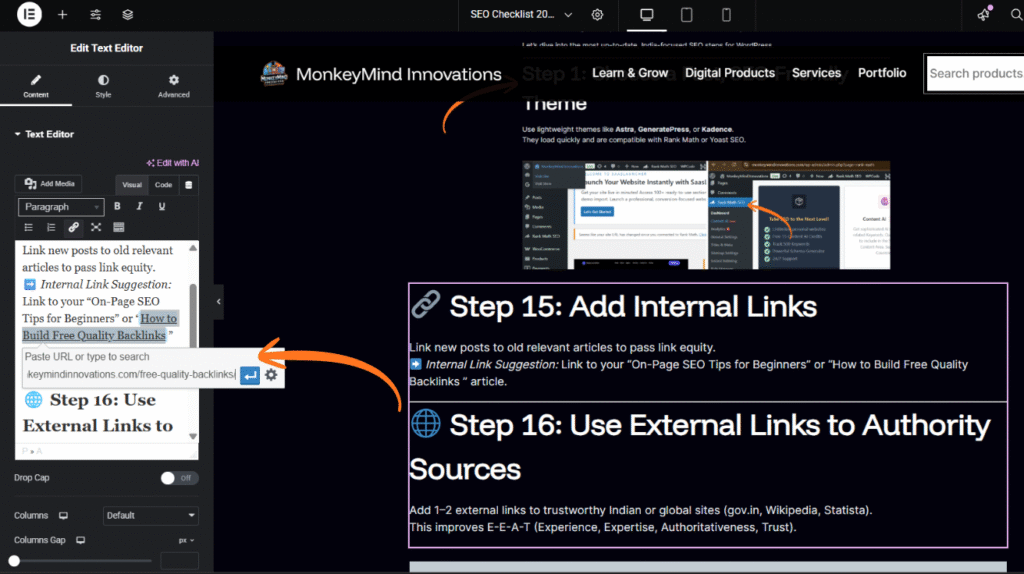
Task: Switch to tablet responsive view
Action: (x=687, y=15)
